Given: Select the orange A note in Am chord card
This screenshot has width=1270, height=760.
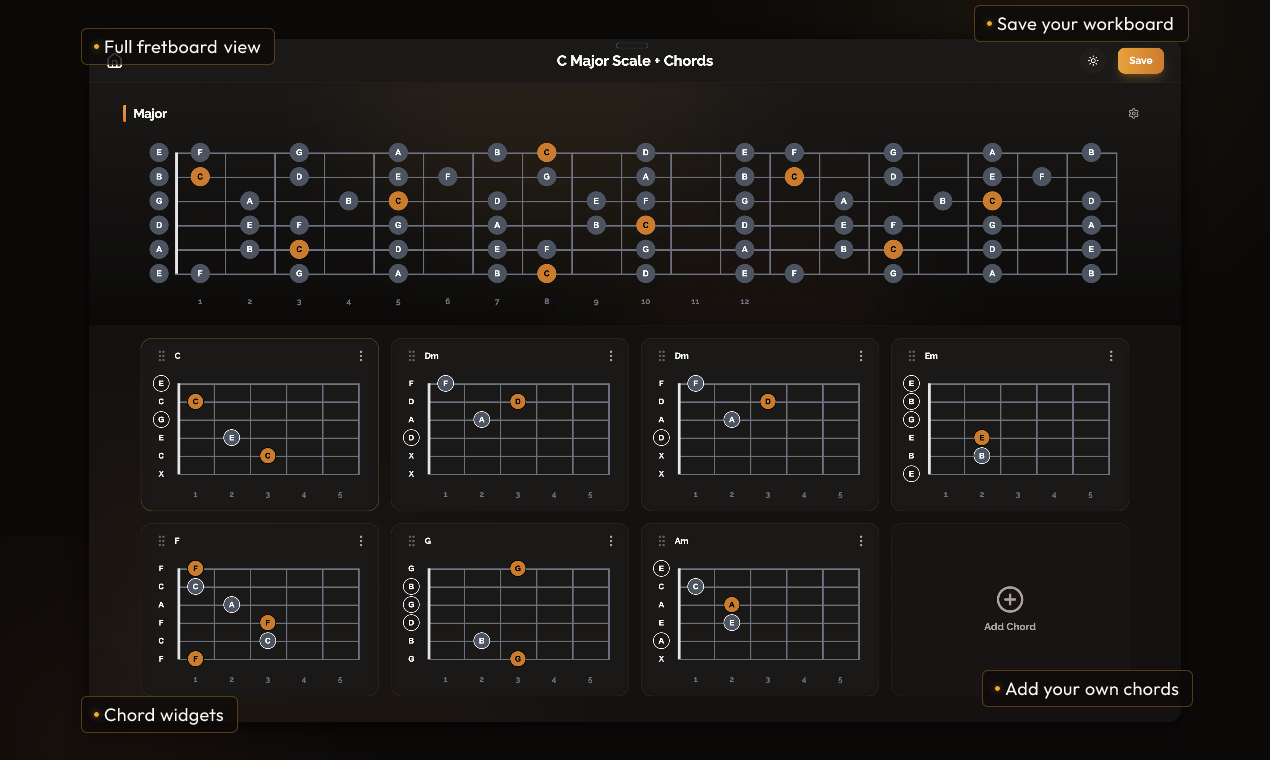Looking at the screenshot, I should (x=732, y=605).
